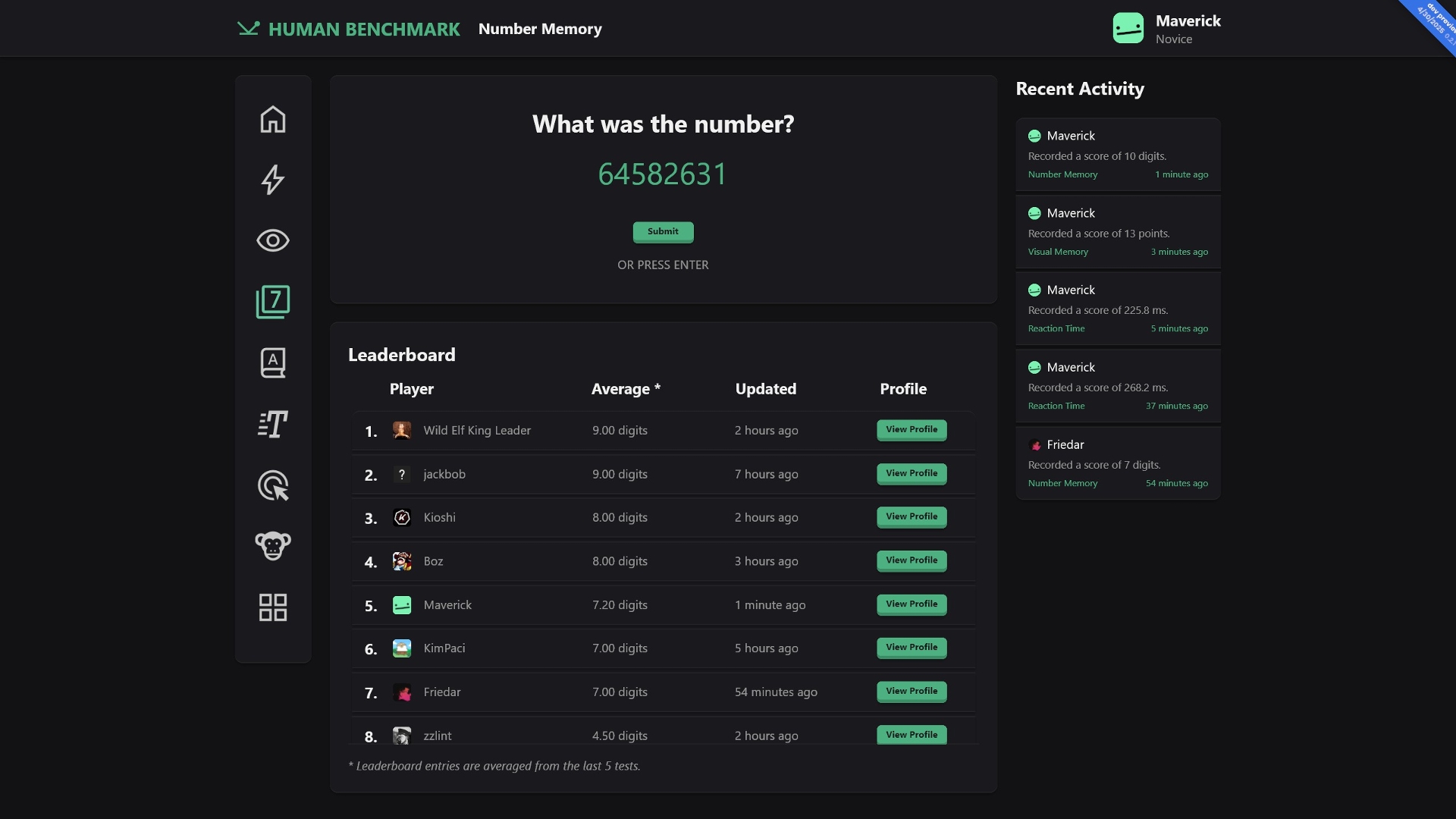View Profile of zzlint

912,735
